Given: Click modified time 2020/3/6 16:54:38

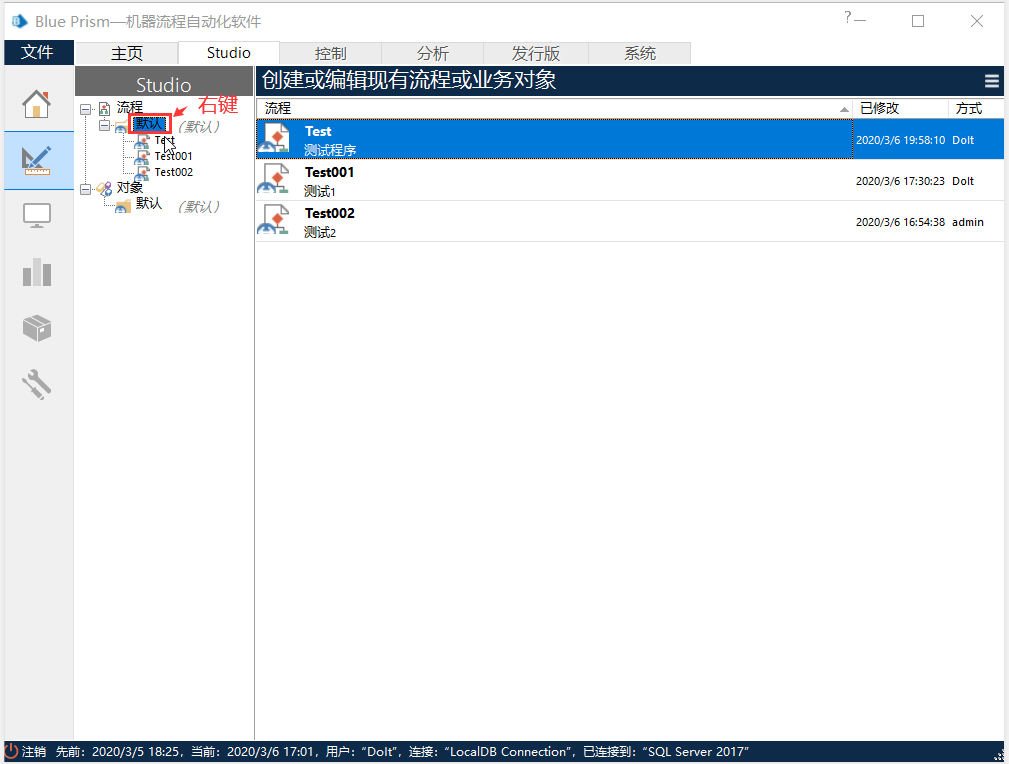Looking at the screenshot, I should 900,223.
